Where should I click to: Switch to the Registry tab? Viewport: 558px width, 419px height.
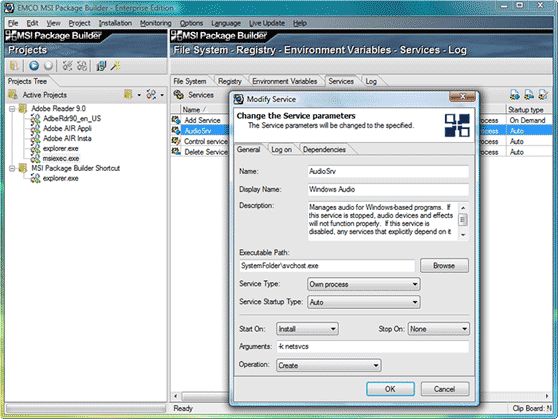[230, 82]
